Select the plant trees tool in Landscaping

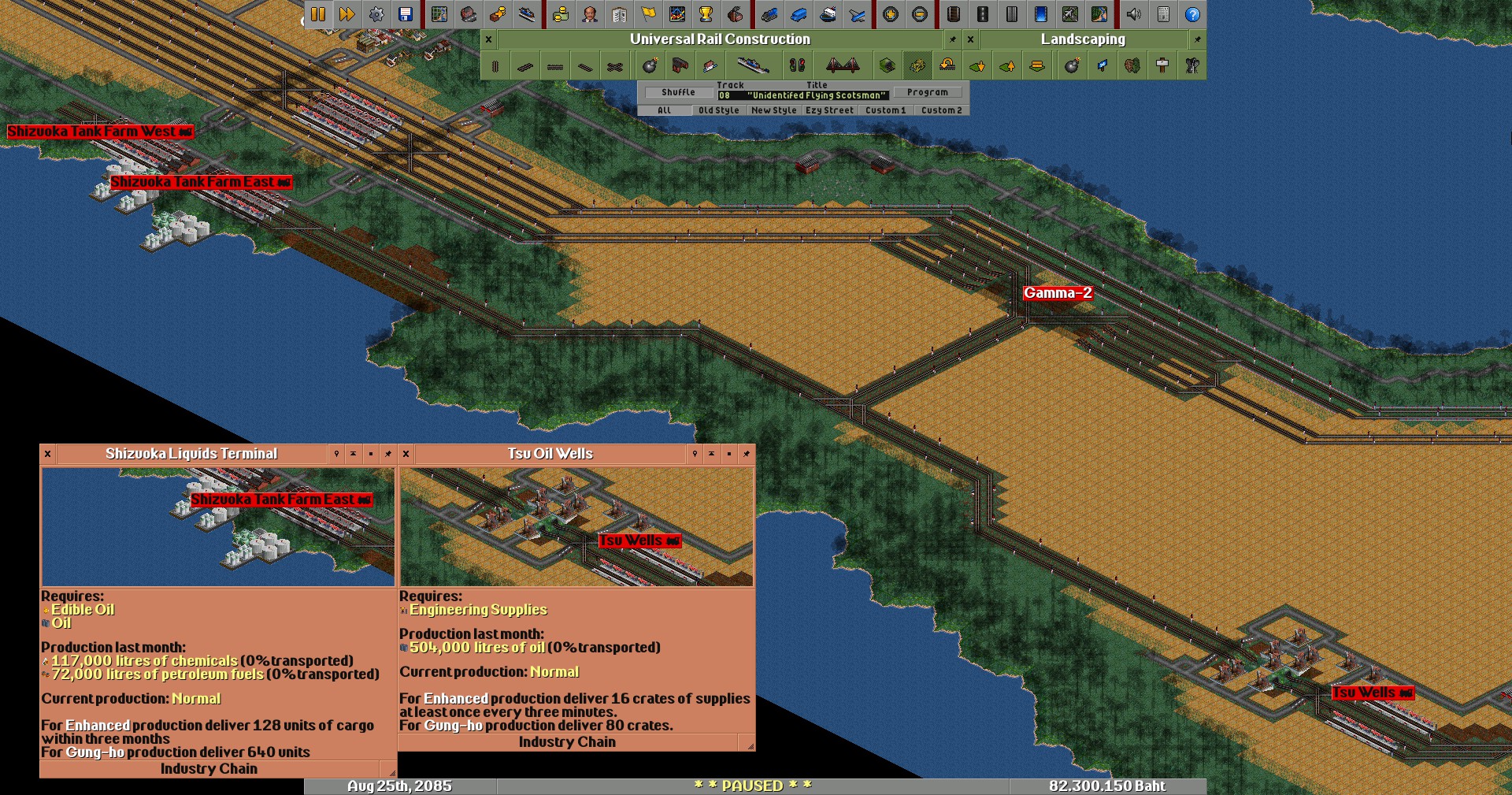pos(1132,66)
